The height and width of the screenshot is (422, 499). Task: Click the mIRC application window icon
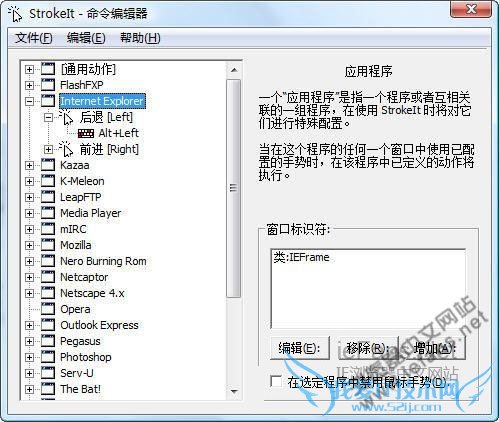[48, 229]
